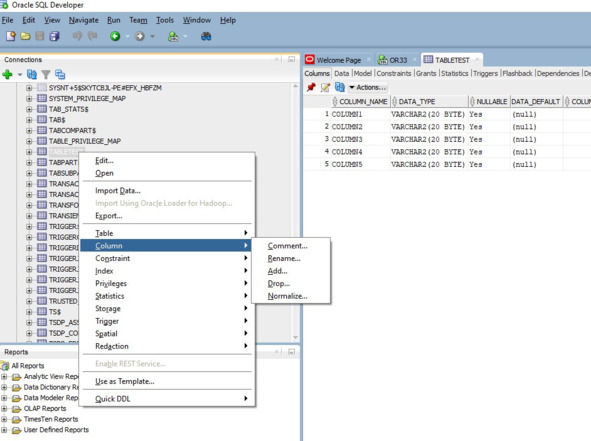This screenshot has width=591, height=441.
Task: Open the Constraint submenu entry
Action: click(167, 258)
